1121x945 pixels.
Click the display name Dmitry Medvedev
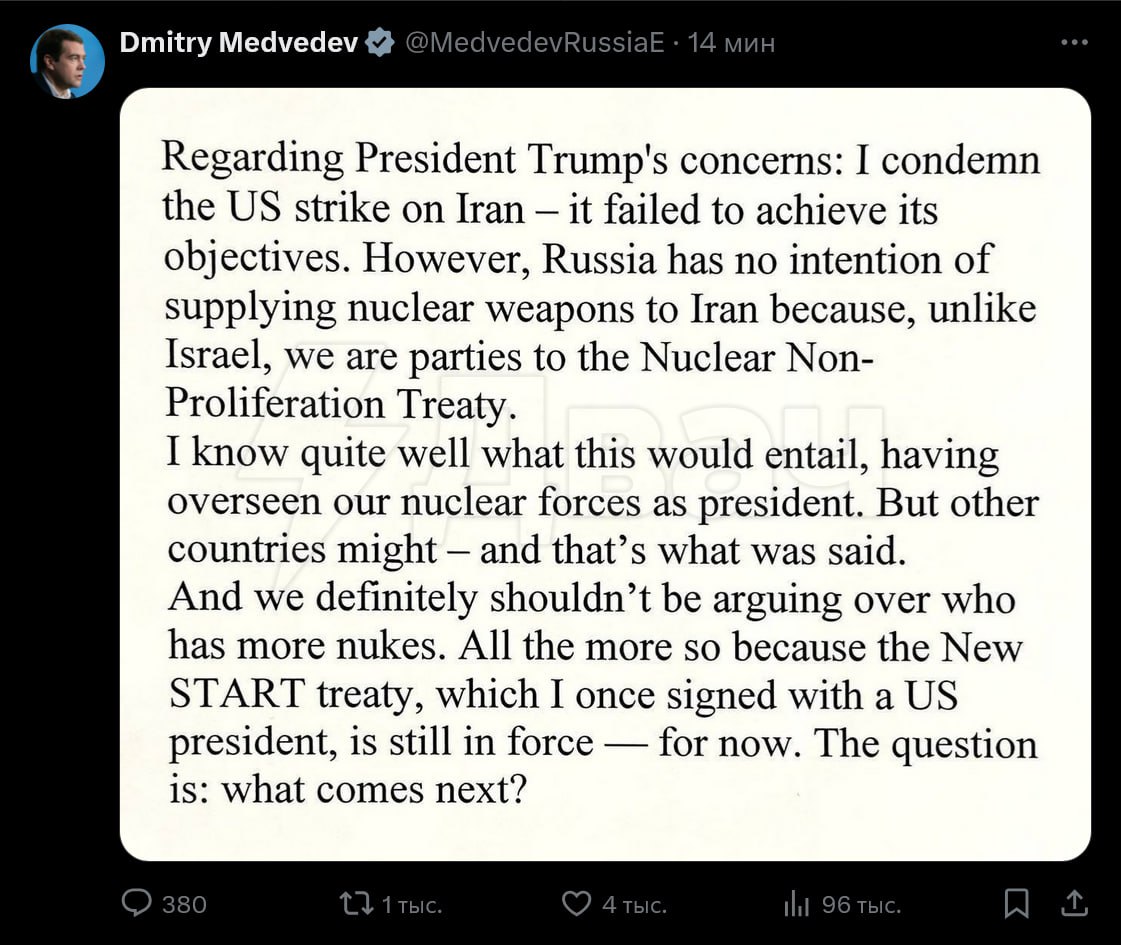click(x=238, y=43)
